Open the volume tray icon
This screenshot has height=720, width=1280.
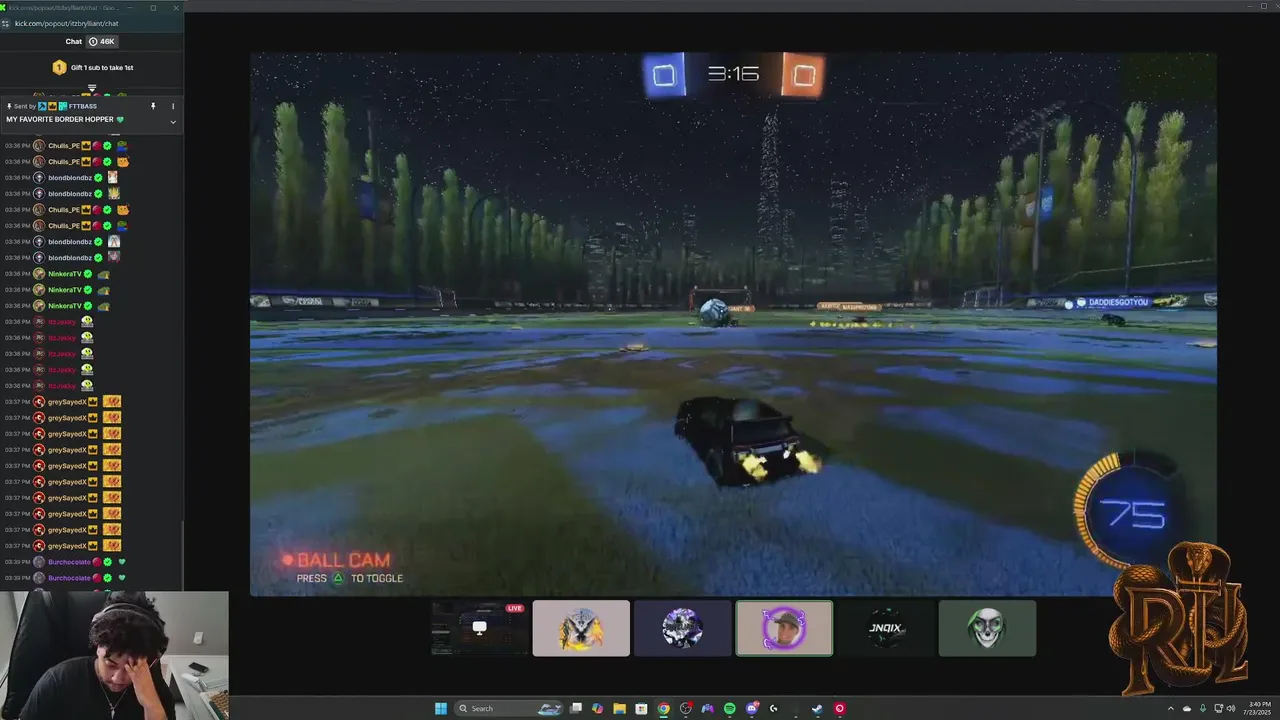click(1230, 708)
